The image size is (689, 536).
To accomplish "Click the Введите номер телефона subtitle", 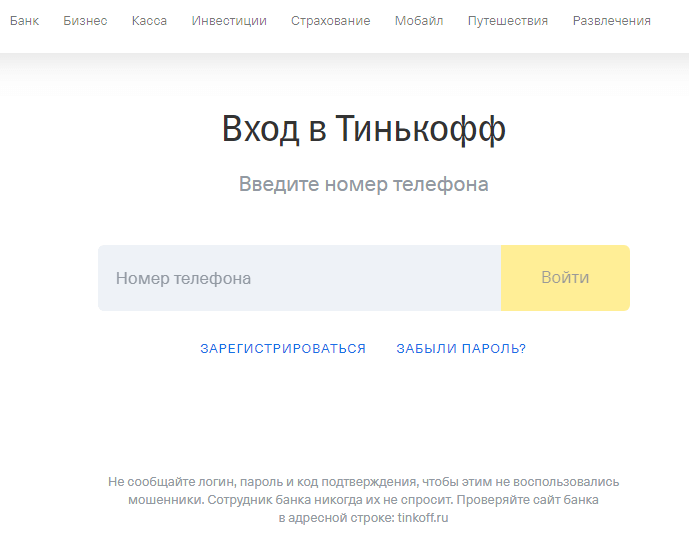I will tap(364, 184).
